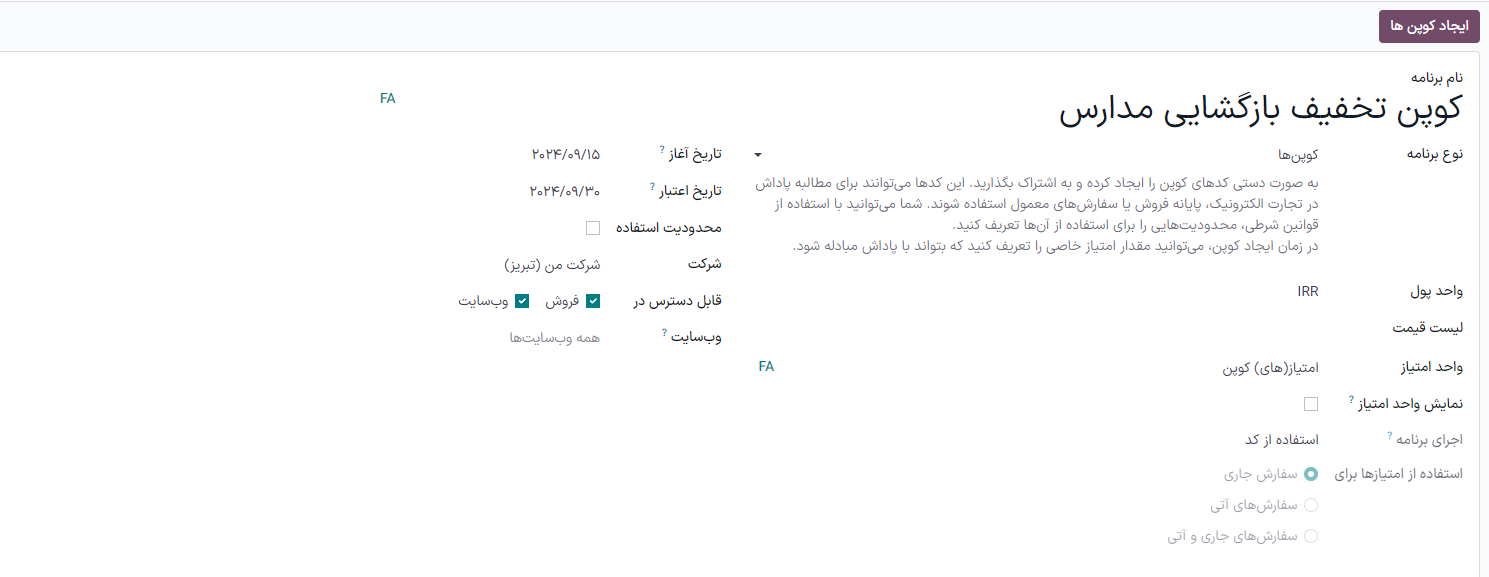Select the سفارش‌های جاری و آتی radio option

coord(1311,536)
